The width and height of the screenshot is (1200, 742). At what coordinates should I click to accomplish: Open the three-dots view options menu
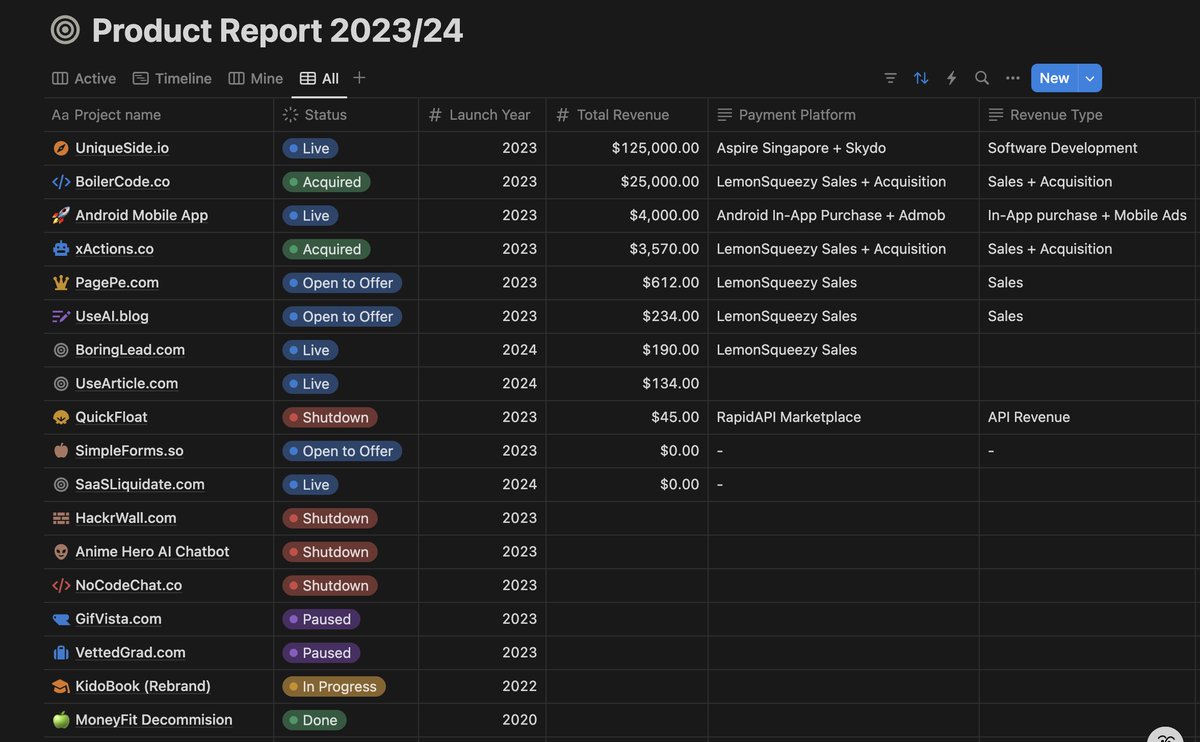click(1013, 78)
